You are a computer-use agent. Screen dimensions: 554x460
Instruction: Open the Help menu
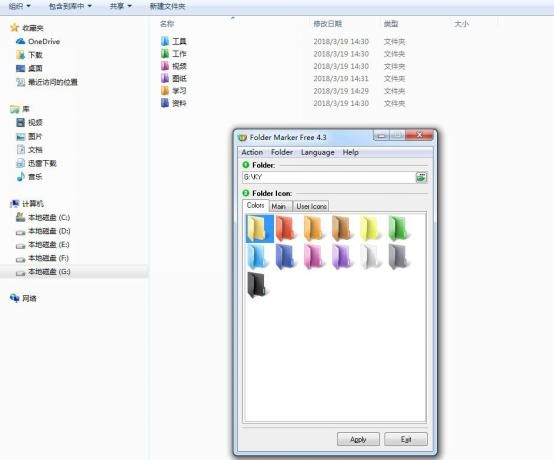[x=350, y=152]
